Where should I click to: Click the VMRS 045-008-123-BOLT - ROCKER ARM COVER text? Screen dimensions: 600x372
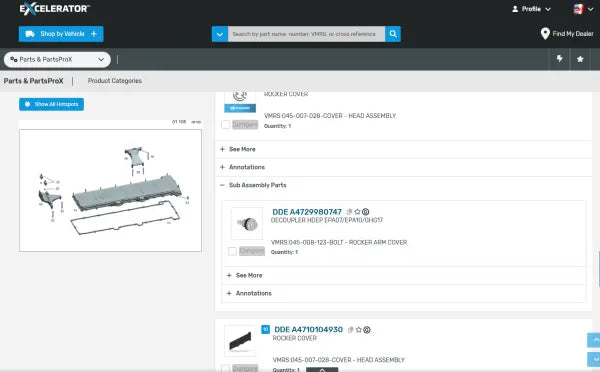click(x=339, y=242)
